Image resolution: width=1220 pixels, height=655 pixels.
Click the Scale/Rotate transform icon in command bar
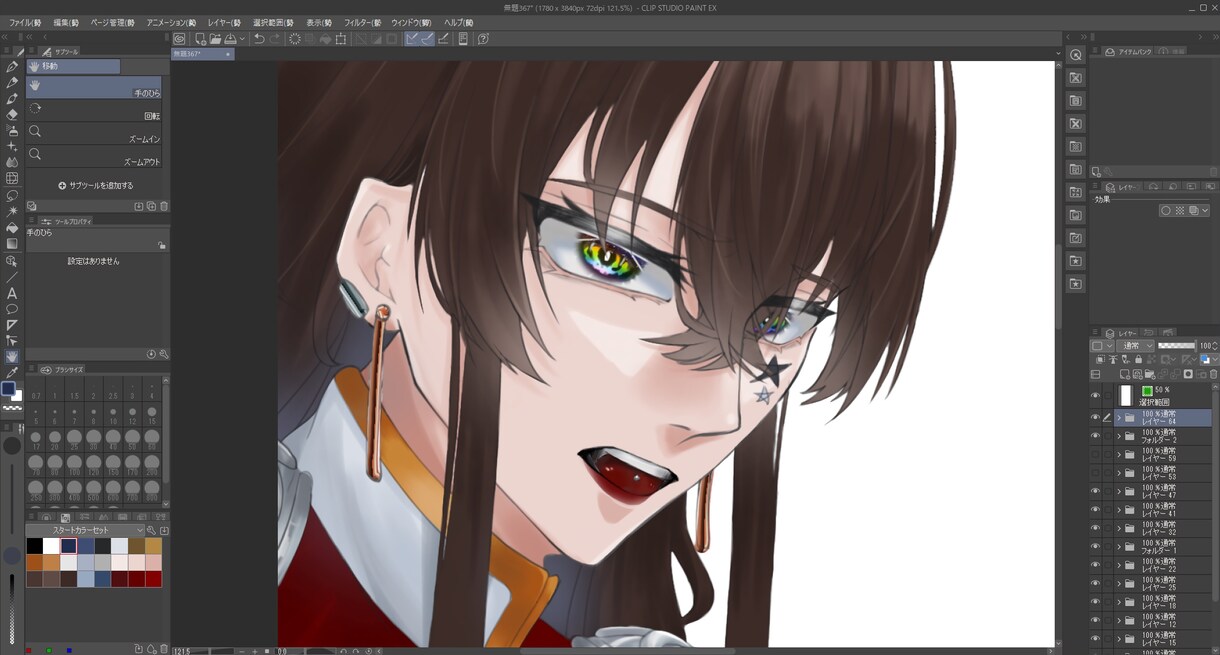(341, 39)
